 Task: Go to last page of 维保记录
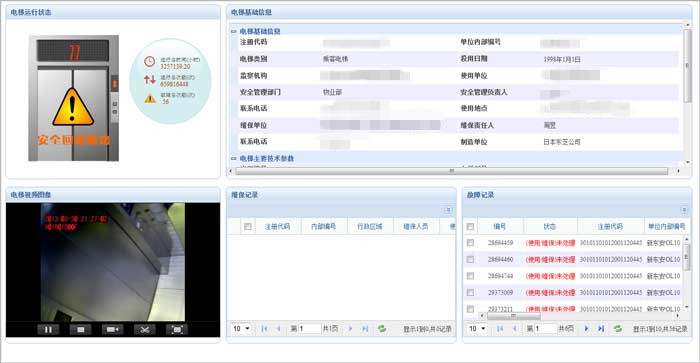coord(365,329)
